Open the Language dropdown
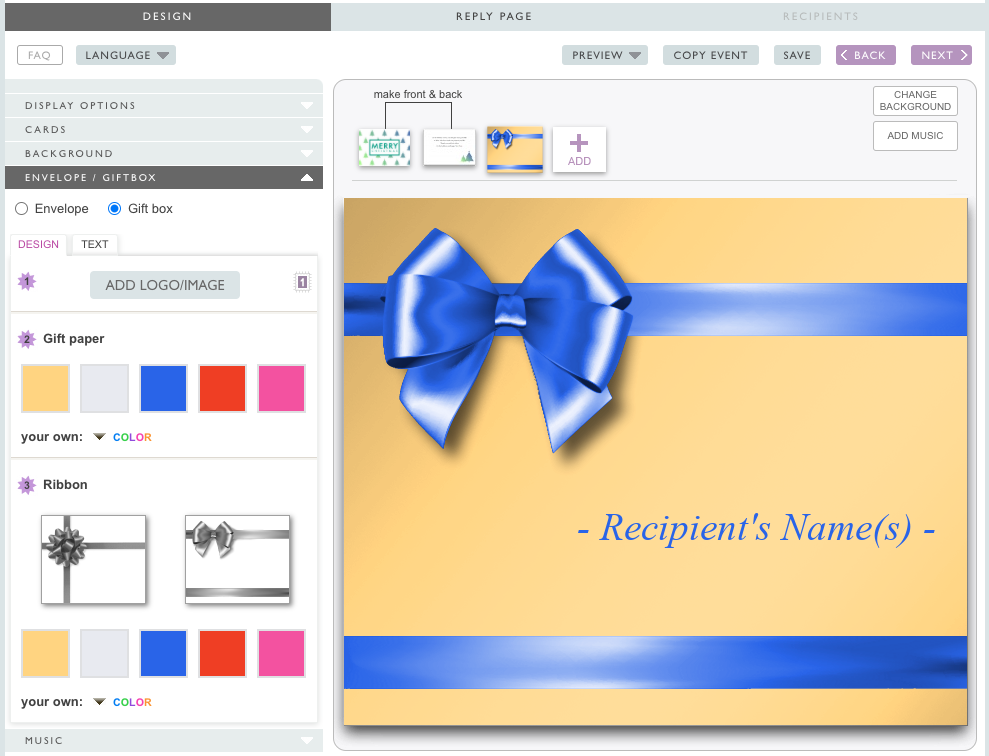This screenshot has height=756, width=989. 125,55
